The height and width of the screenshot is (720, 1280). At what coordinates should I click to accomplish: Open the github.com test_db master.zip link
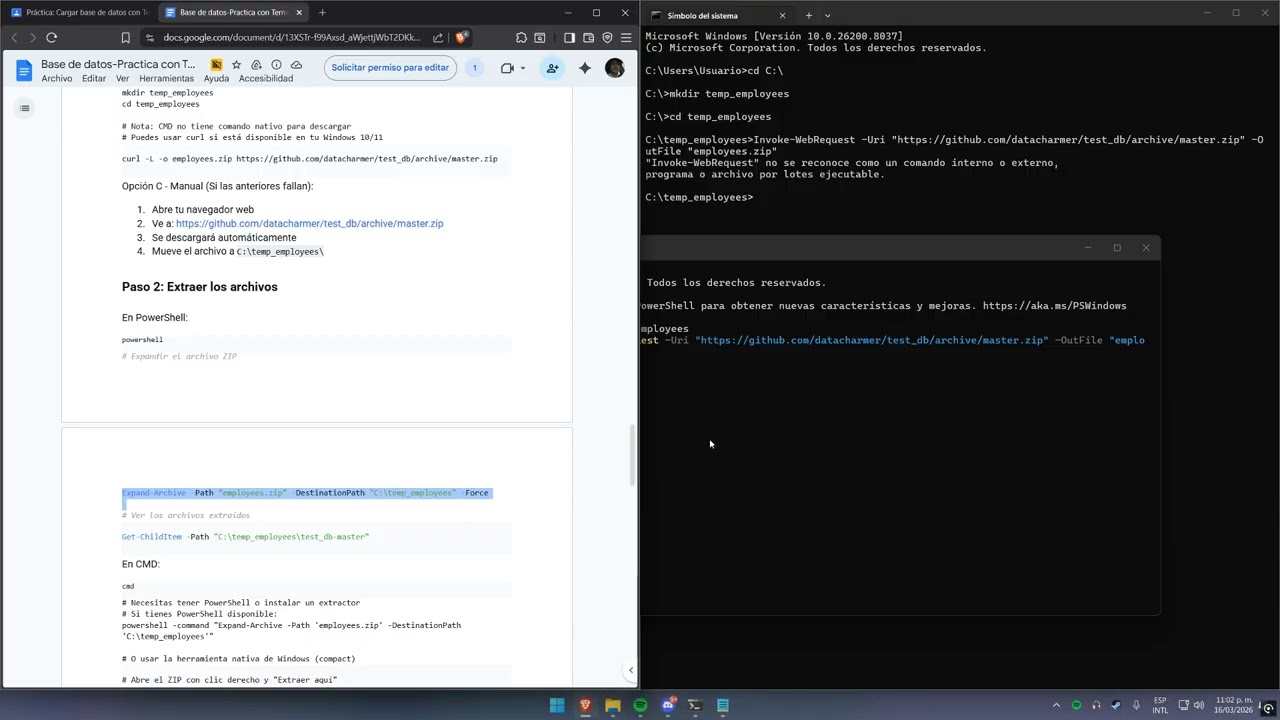[309, 224]
